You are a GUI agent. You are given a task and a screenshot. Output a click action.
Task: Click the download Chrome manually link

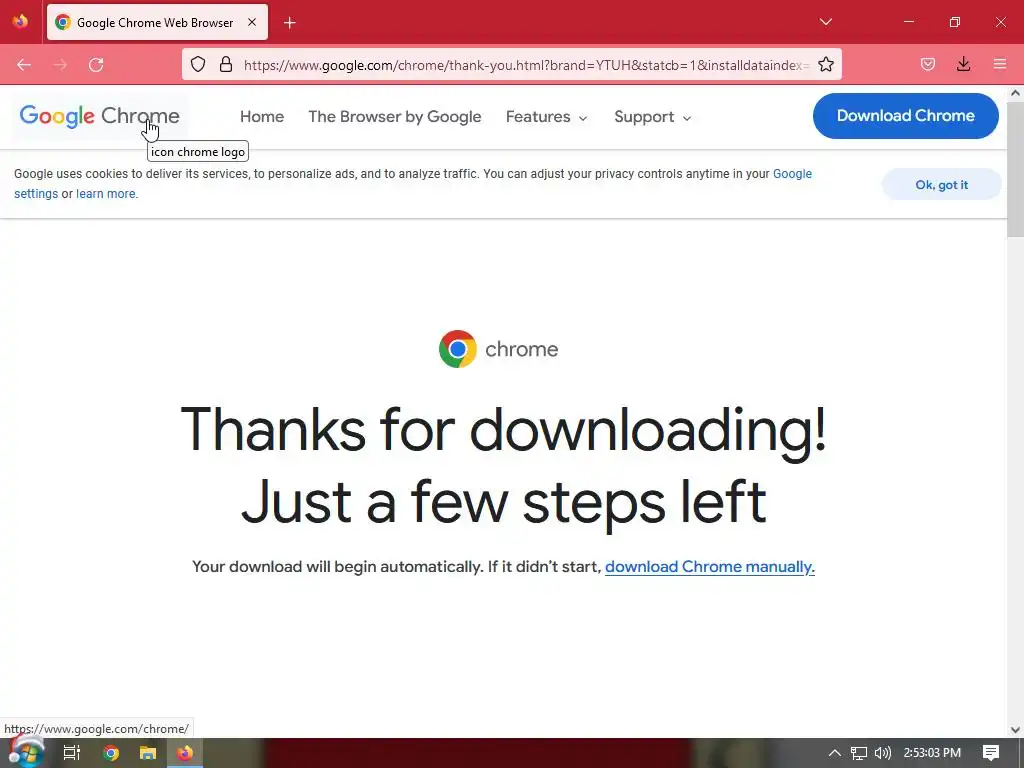(x=710, y=567)
